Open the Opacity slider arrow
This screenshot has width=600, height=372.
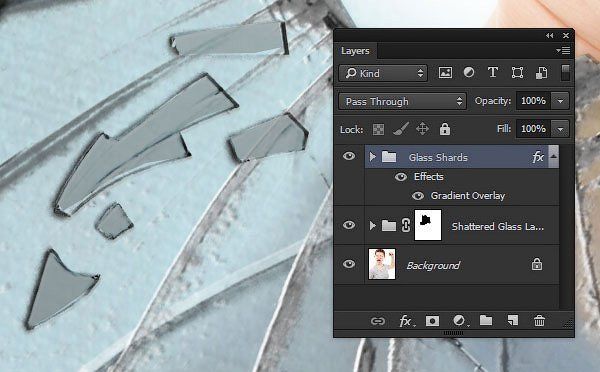[x=560, y=101]
